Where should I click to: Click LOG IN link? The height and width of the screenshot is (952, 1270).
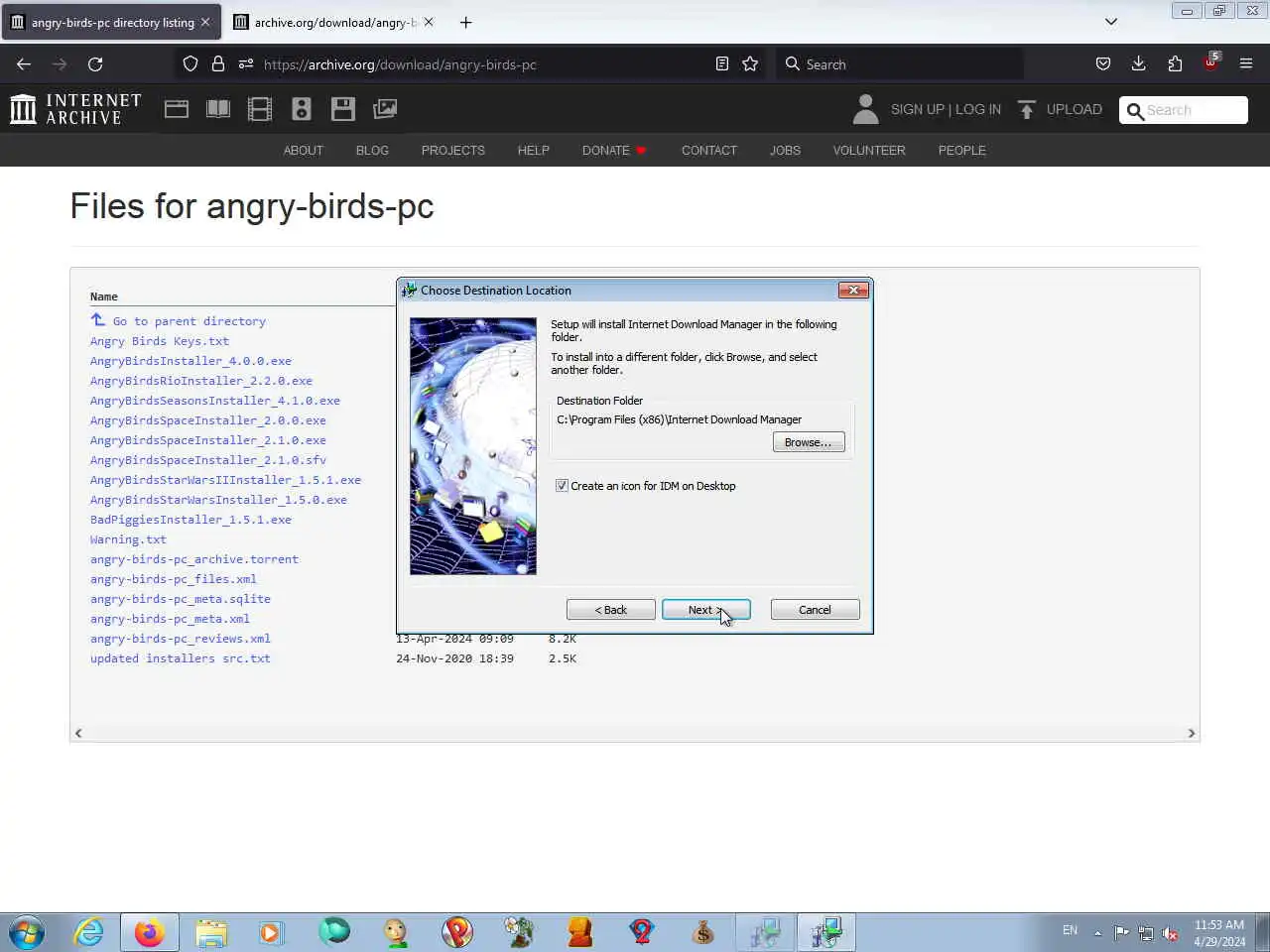[x=978, y=109]
